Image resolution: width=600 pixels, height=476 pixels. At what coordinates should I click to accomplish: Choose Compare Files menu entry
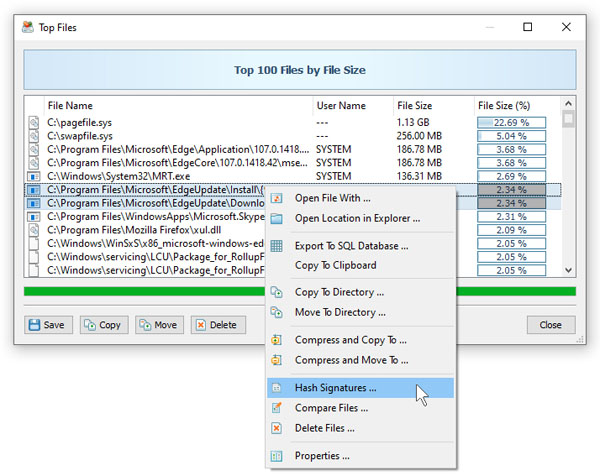click(360, 408)
